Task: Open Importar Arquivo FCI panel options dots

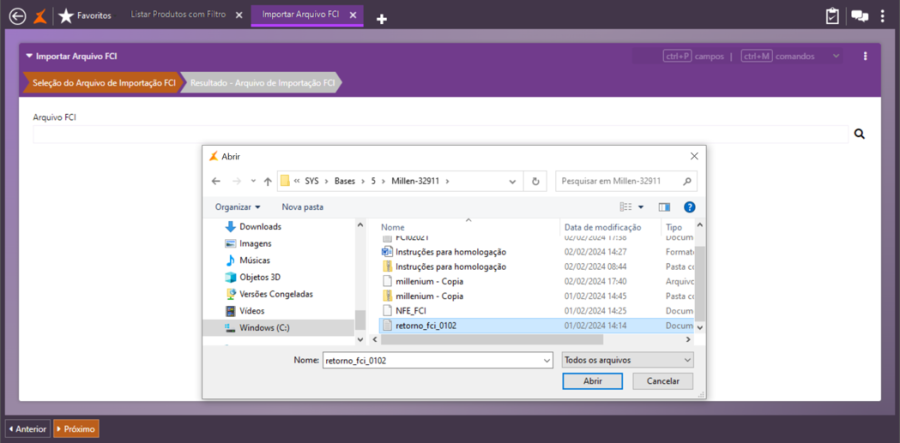Action: (865, 56)
